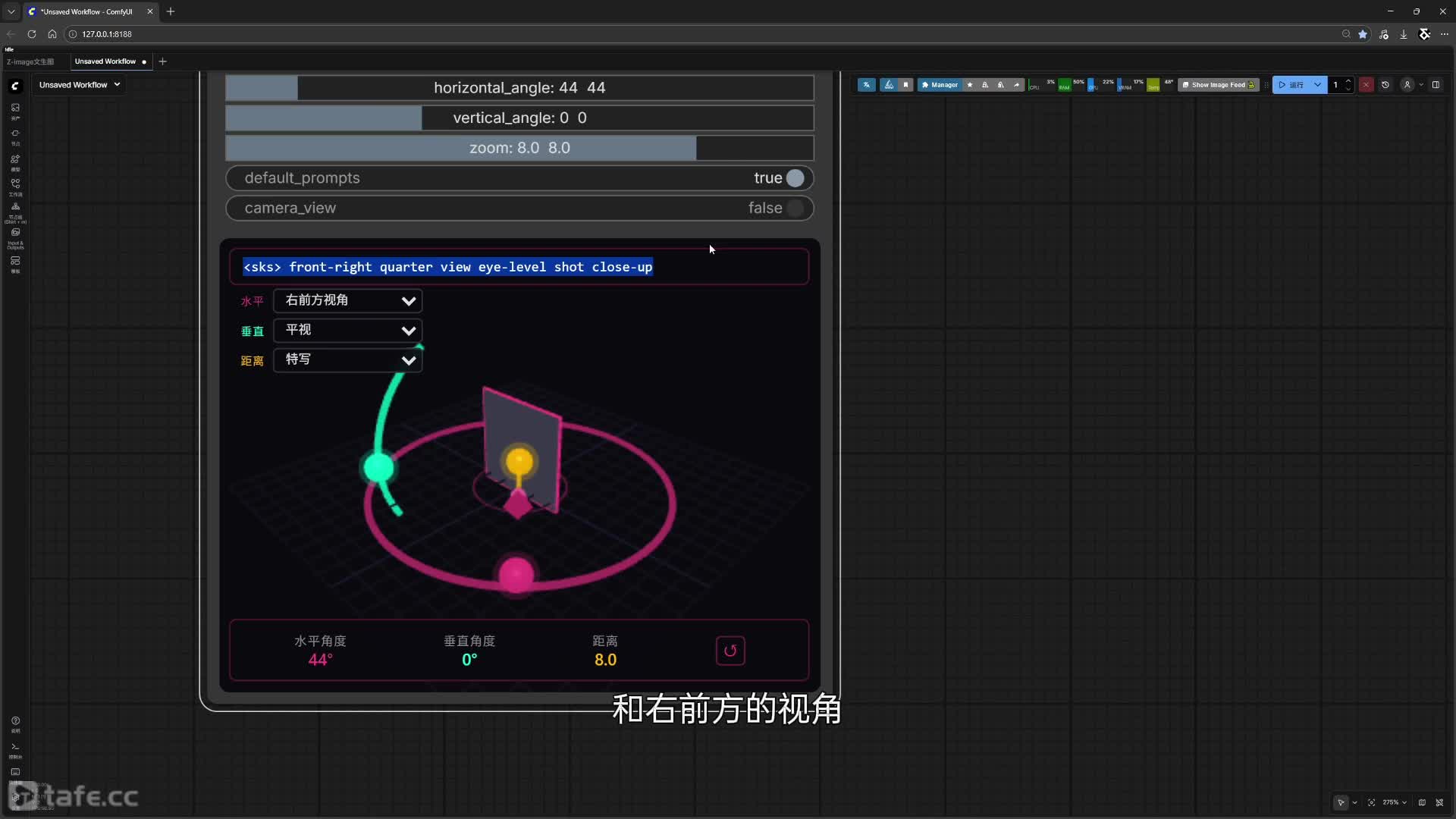
Task: Toggle the camera_view switch
Action: 794,208
